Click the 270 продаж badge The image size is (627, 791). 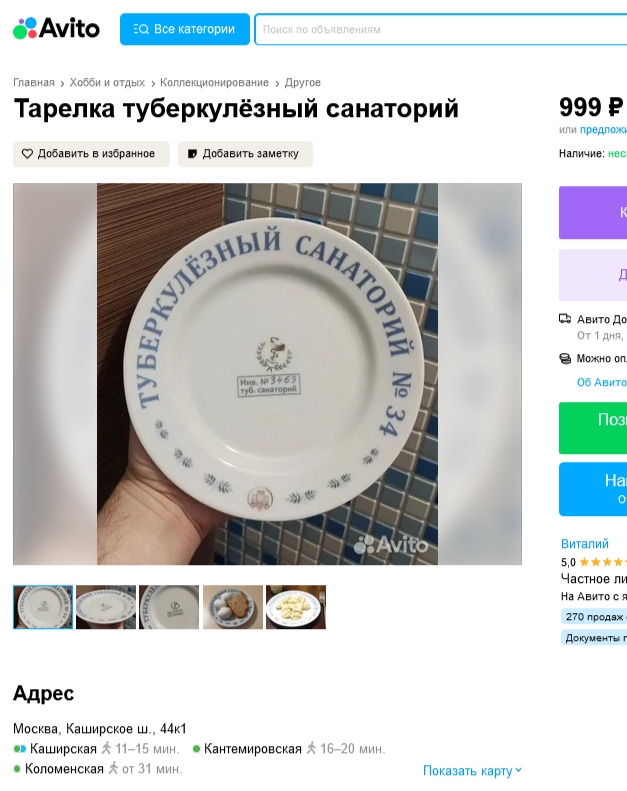(594, 616)
